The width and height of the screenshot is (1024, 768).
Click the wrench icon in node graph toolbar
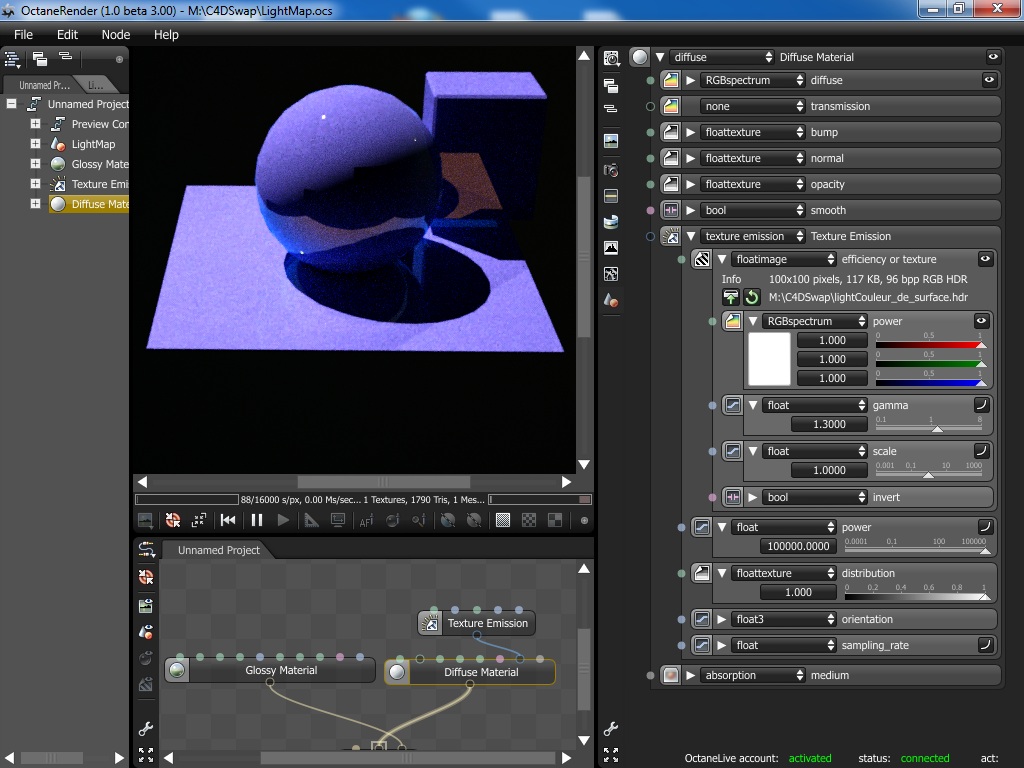[x=146, y=729]
